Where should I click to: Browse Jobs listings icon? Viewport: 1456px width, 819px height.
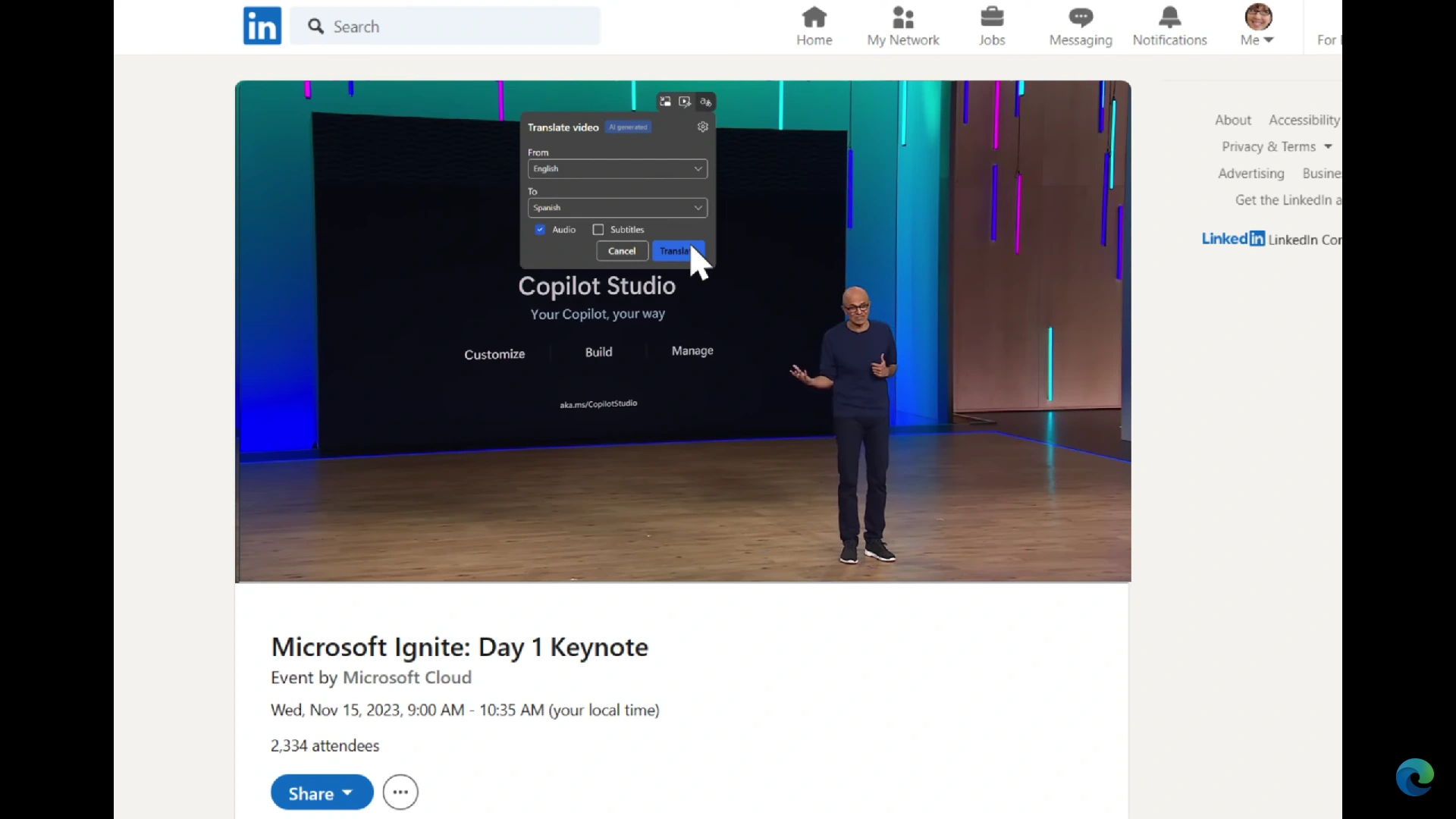coord(991,17)
